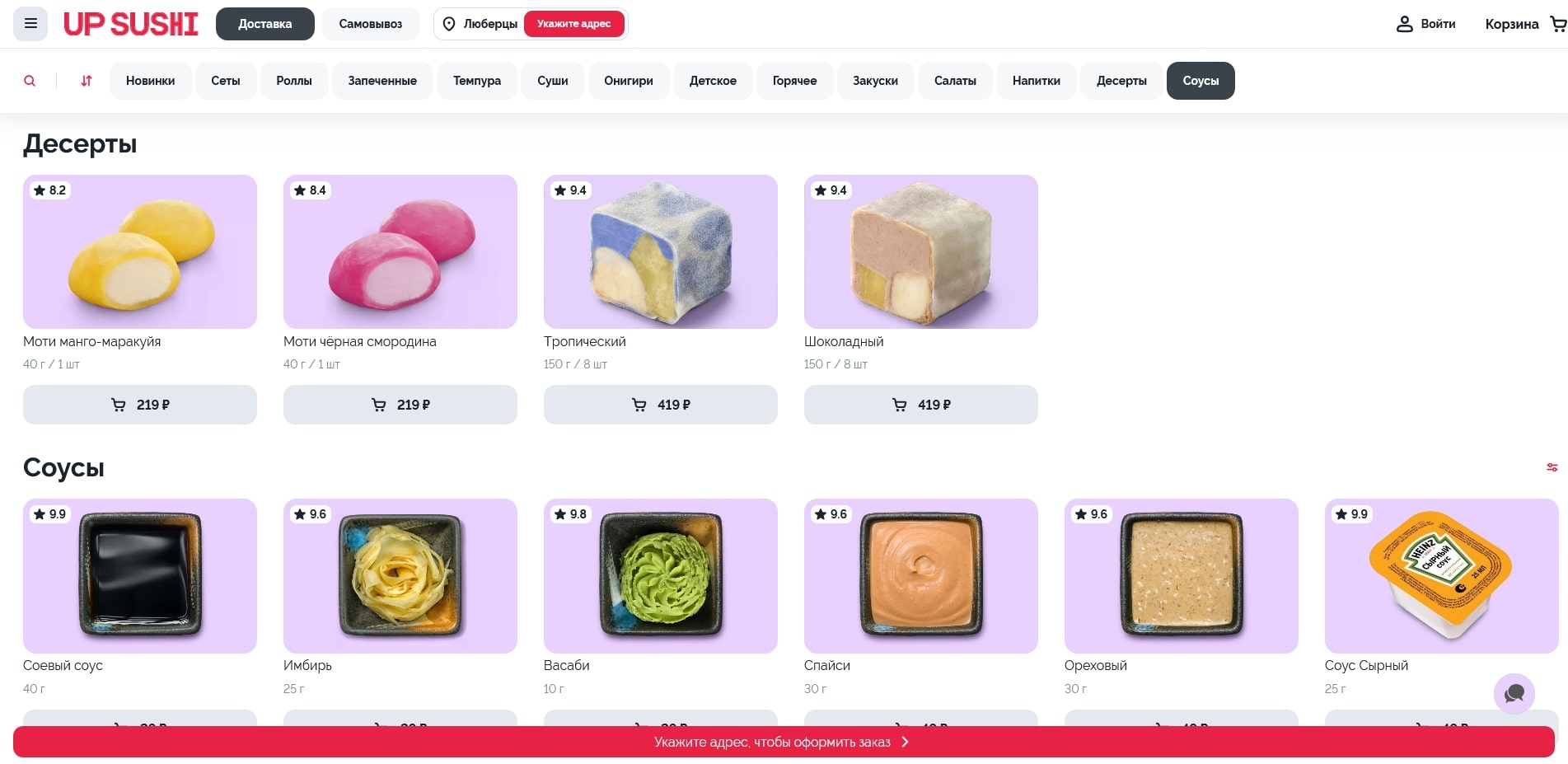Add Тропический dessert for 419 ₽
This screenshot has width=1568, height=764.
click(661, 405)
